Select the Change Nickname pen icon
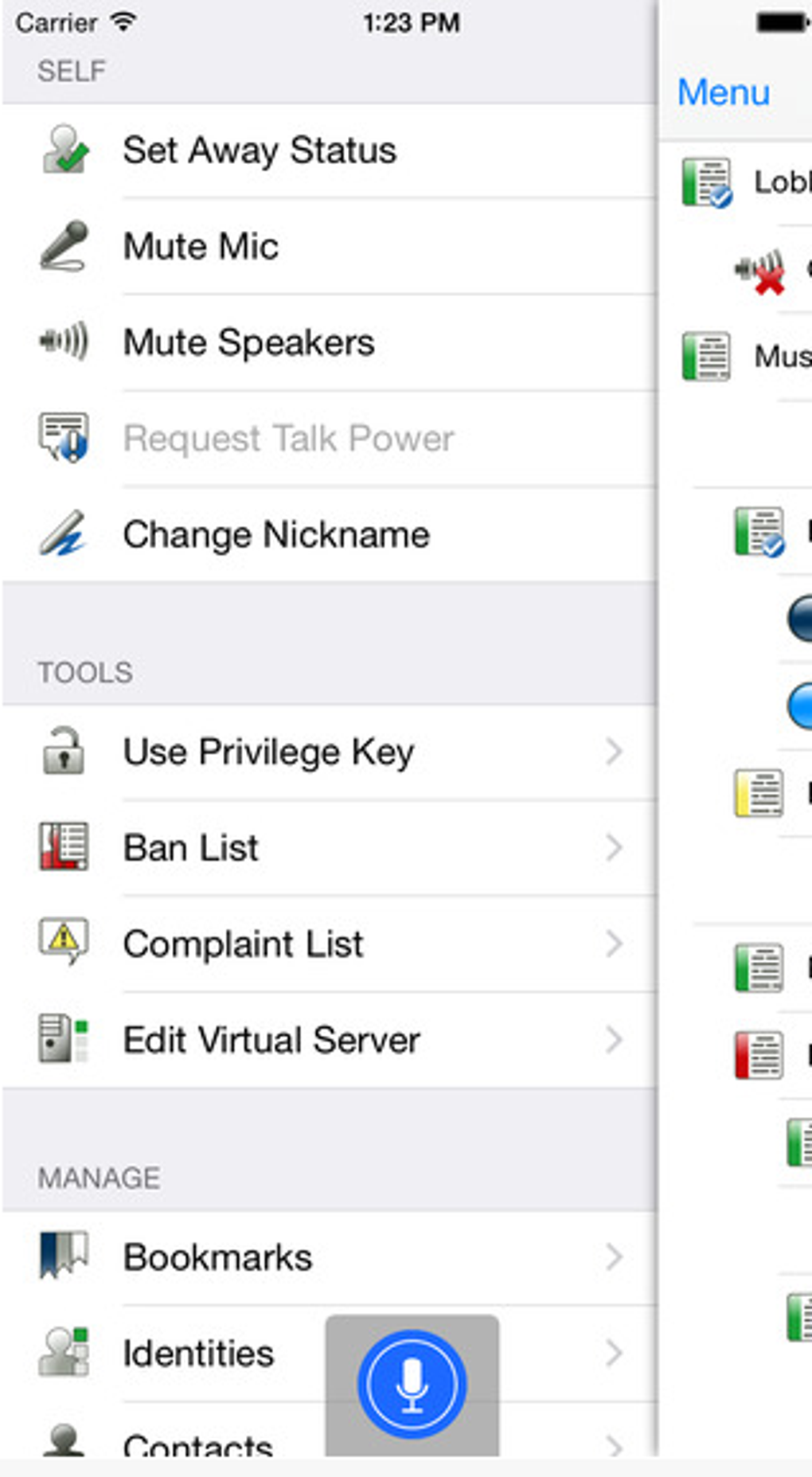This screenshot has width=812, height=1477. [x=63, y=533]
